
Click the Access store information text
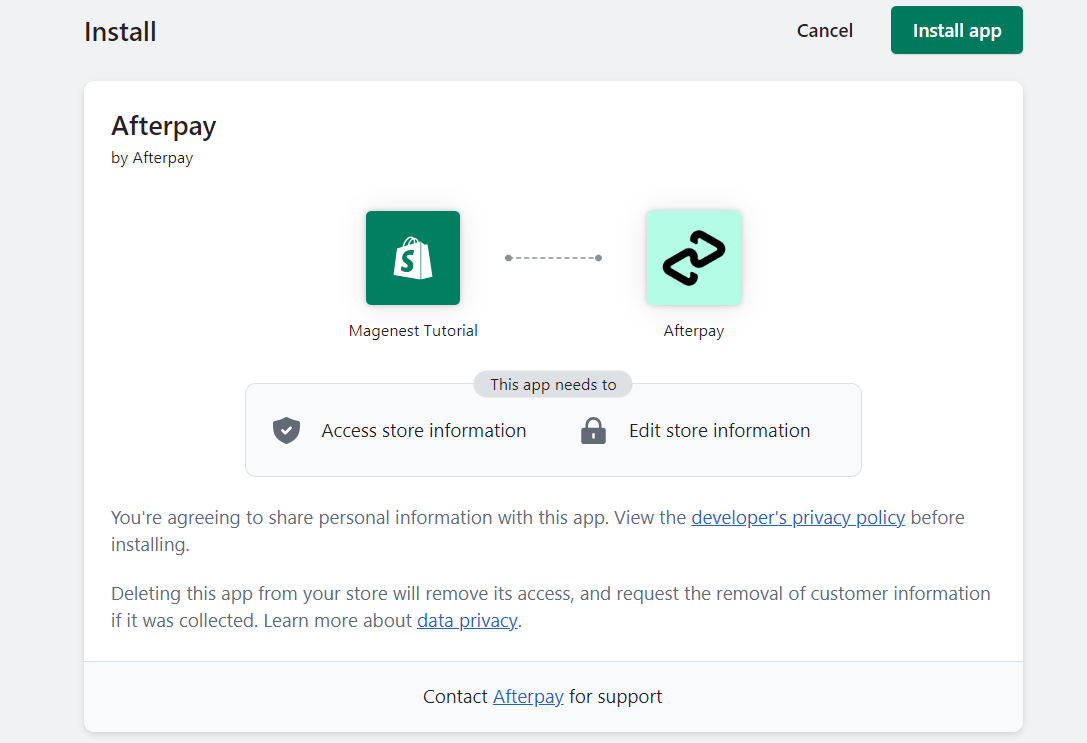tap(423, 430)
